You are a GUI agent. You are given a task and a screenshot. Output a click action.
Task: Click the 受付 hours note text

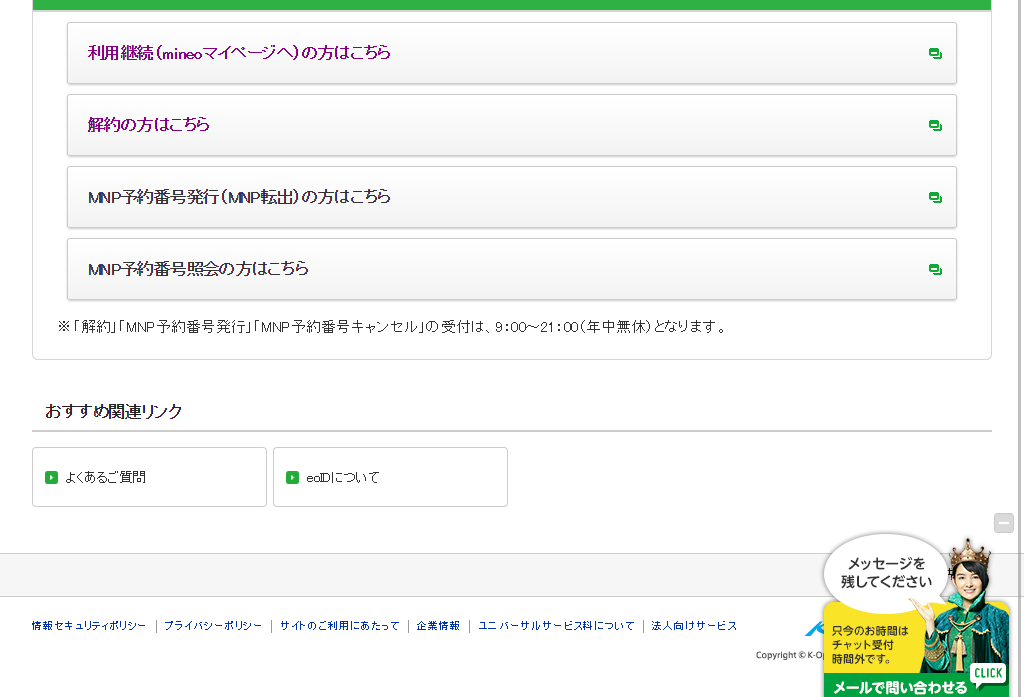392,327
